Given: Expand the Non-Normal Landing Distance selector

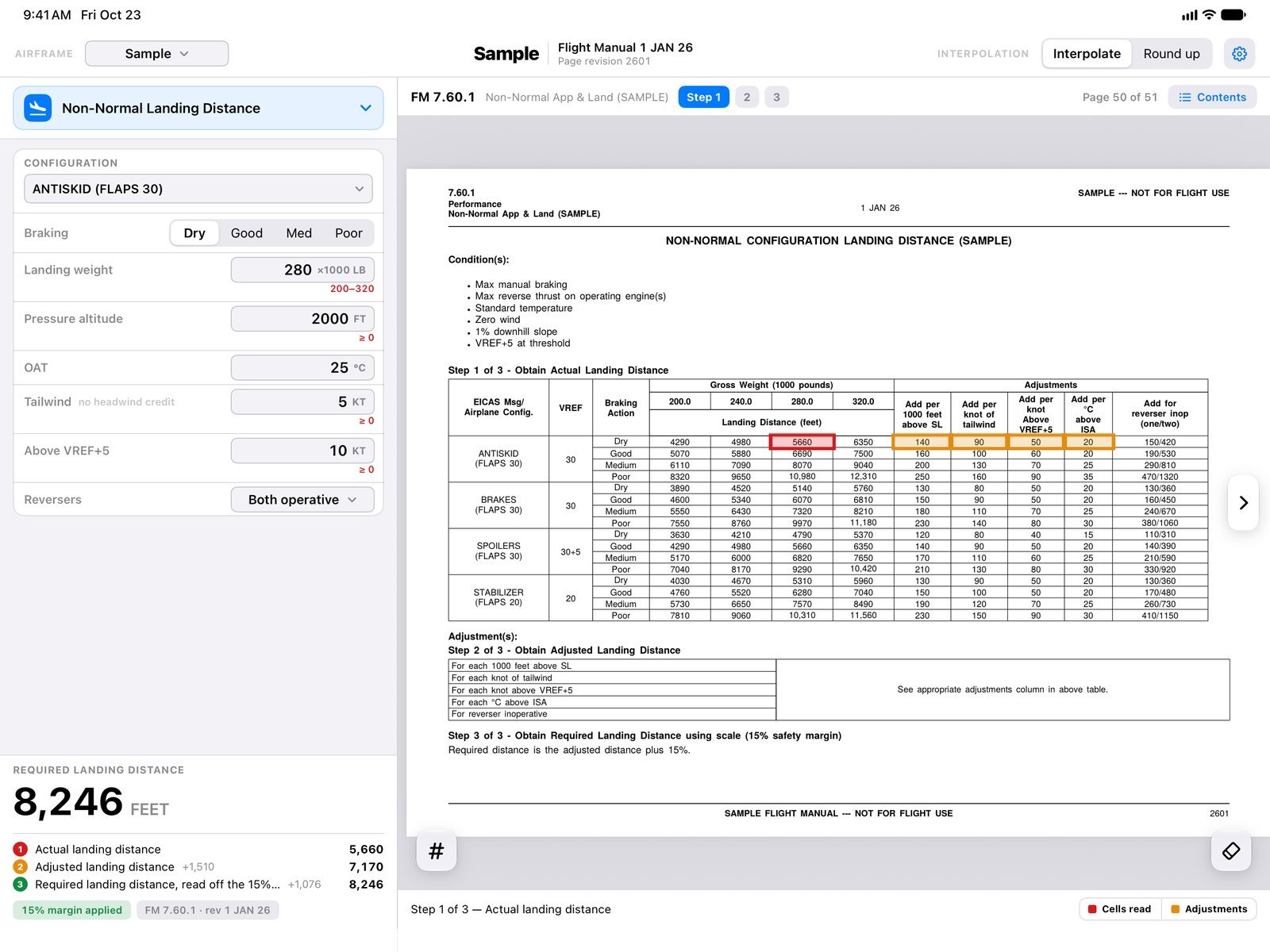Looking at the screenshot, I should pyautogui.click(x=198, y=108).
